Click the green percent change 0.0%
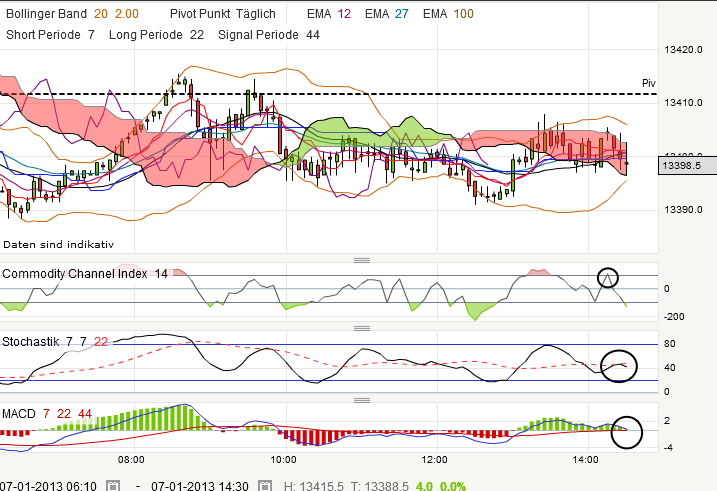The width and height of the screenshot is (717, 491). [x=453, y=486]
